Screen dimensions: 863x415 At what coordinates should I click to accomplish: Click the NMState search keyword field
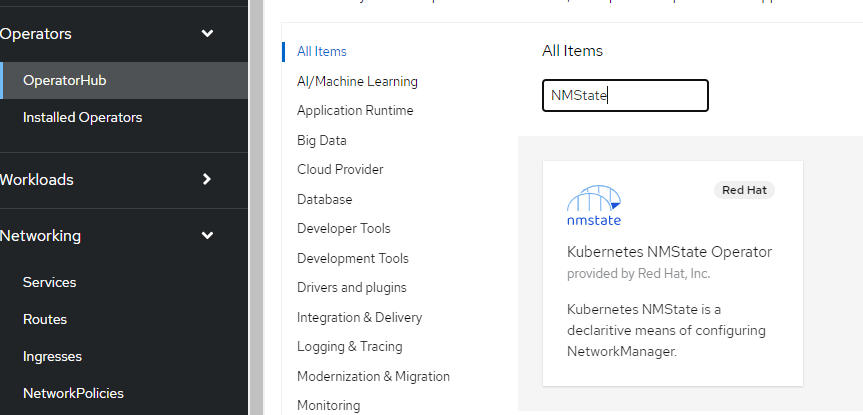(625, 96)
